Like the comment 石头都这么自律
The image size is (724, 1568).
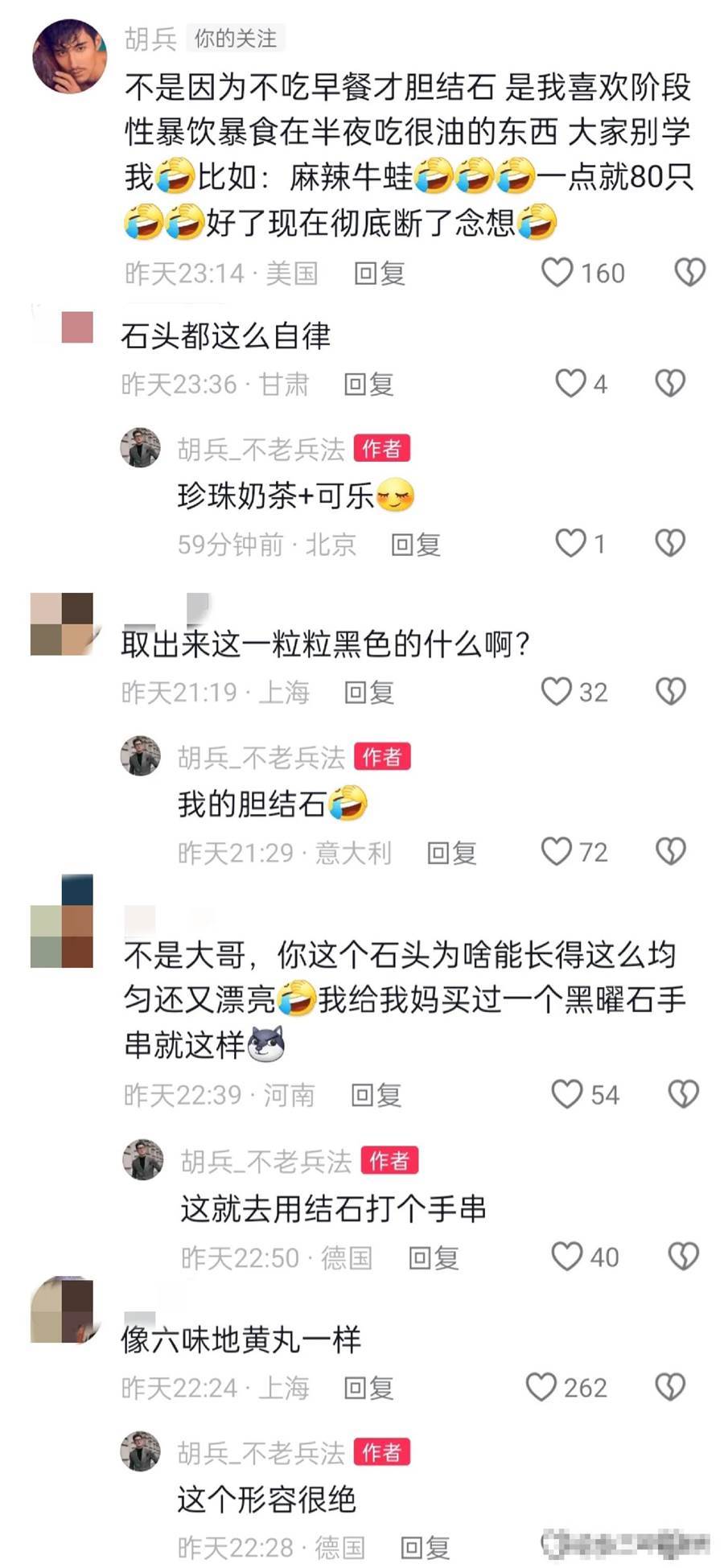tap(570, 383)
